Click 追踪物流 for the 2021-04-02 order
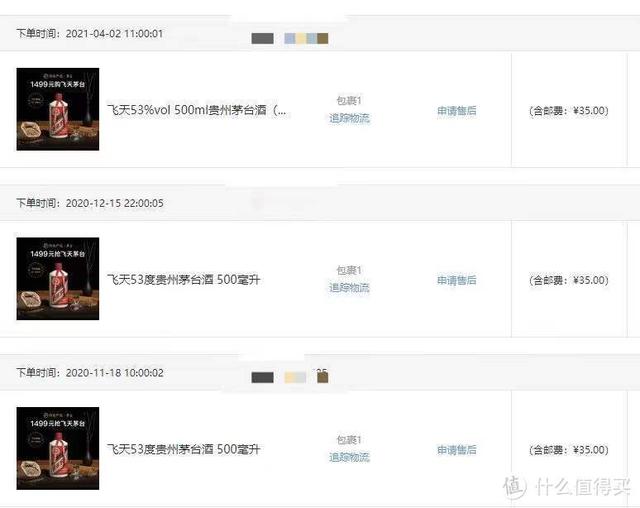Image resolution: width=640 pixels, height=508 pixels. click(x=349, y=118)
